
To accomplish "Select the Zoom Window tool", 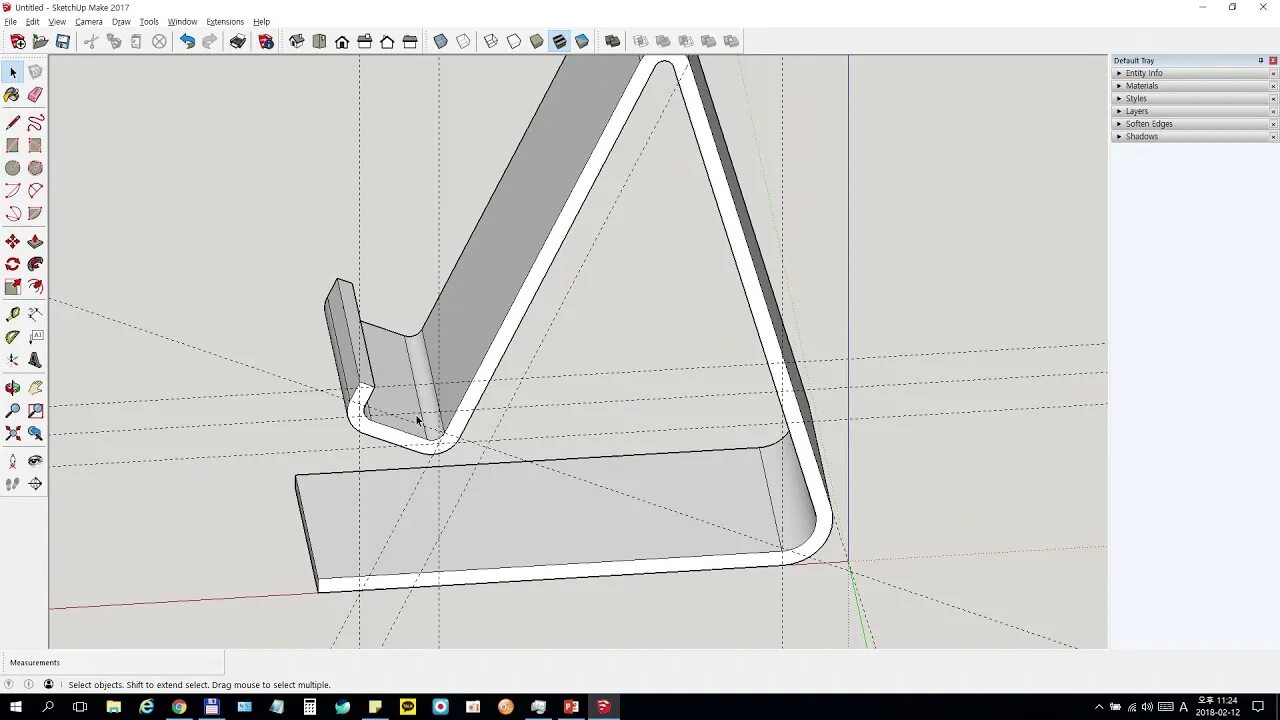I will [x=35, y=411].
